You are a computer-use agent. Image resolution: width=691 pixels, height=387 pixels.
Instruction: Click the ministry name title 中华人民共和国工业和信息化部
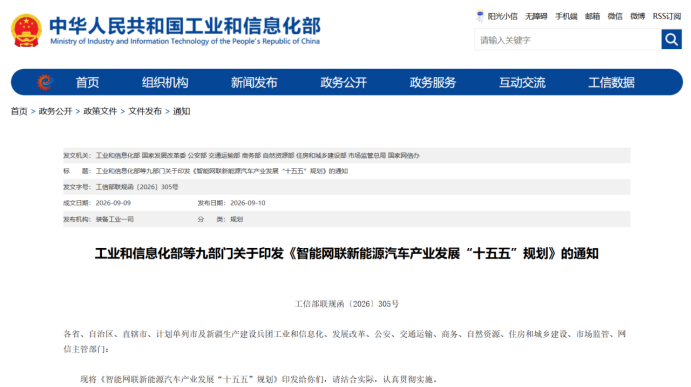tap(185, 26)
